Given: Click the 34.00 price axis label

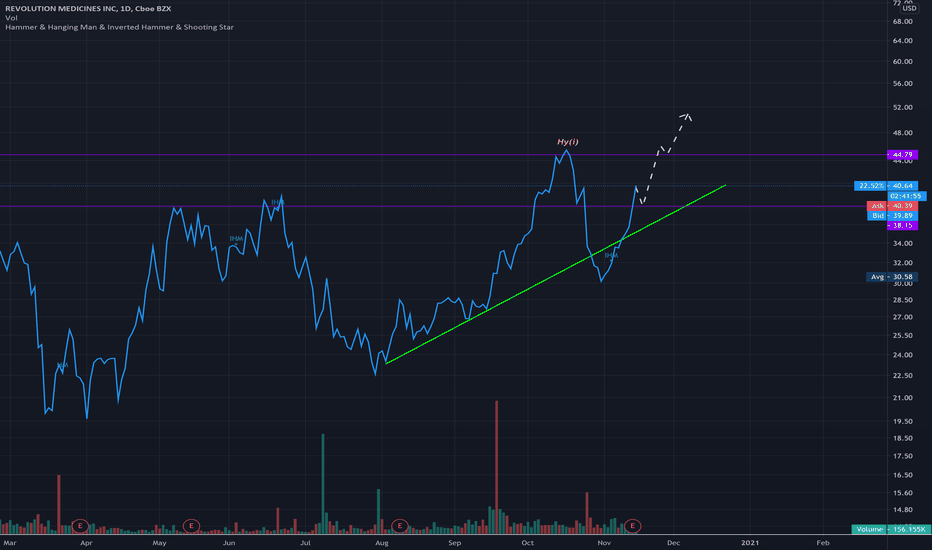Looking at the screenshot, I should pos(902,243).
